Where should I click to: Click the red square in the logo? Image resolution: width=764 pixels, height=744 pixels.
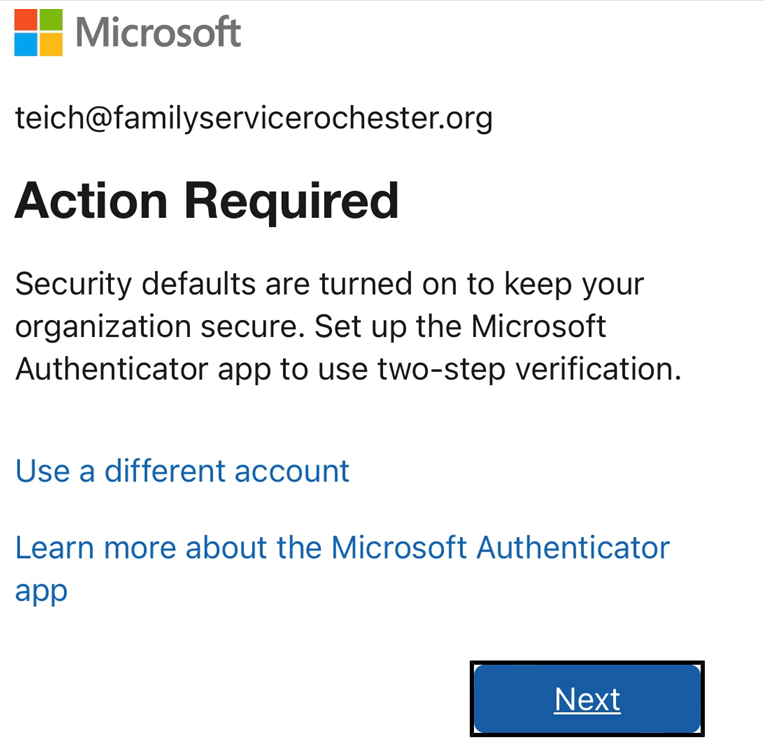coord(25,20)
